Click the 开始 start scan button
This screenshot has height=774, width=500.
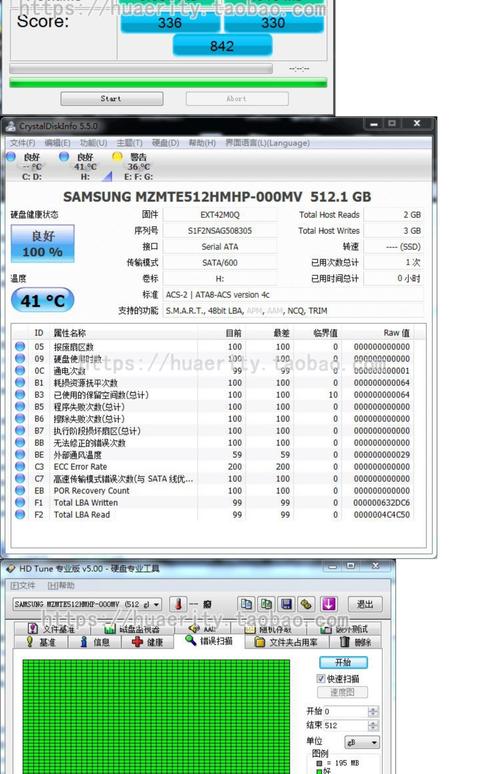[x=343, y=662]
